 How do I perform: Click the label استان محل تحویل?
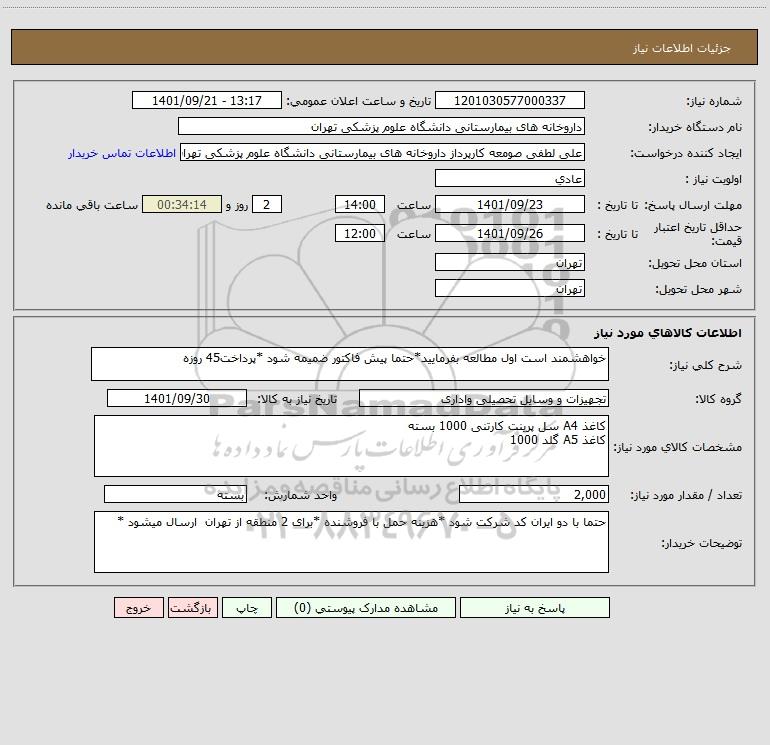(695, 264)
